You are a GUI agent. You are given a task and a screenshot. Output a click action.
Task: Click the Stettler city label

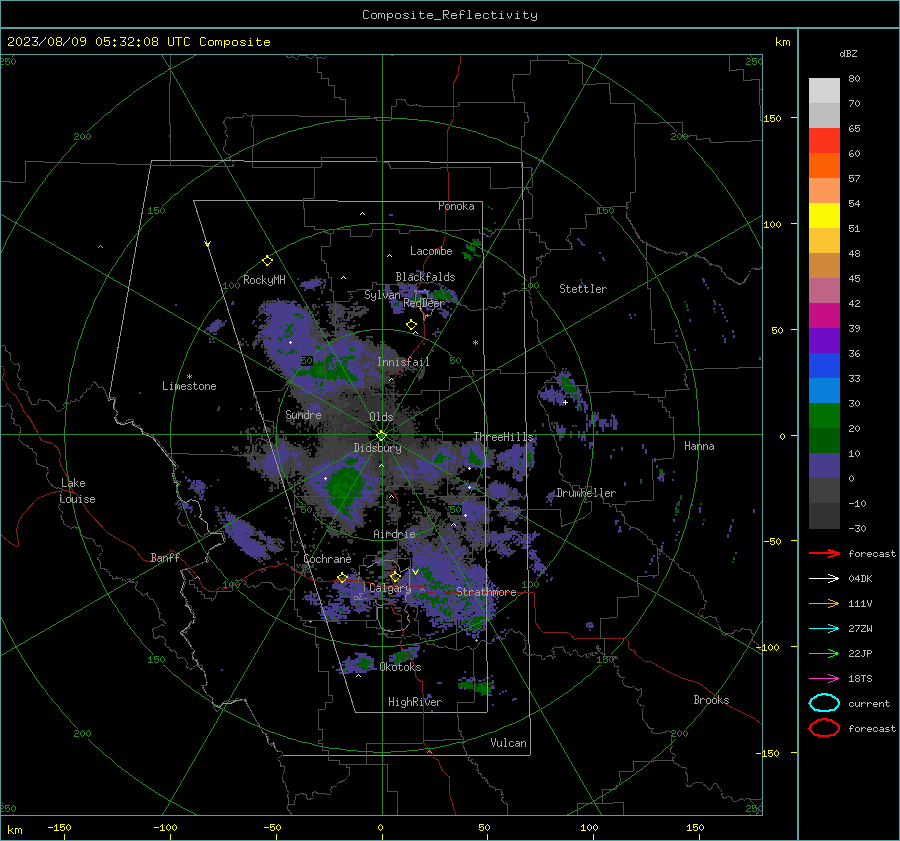[x=583, y=289]
